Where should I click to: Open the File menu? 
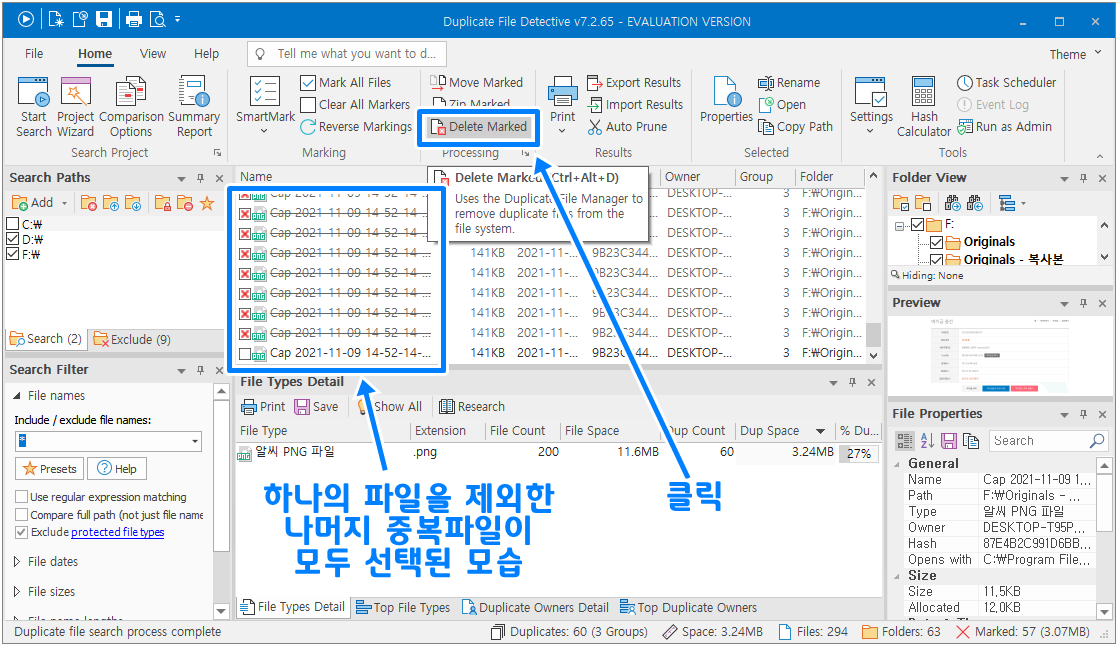[34, 54]
